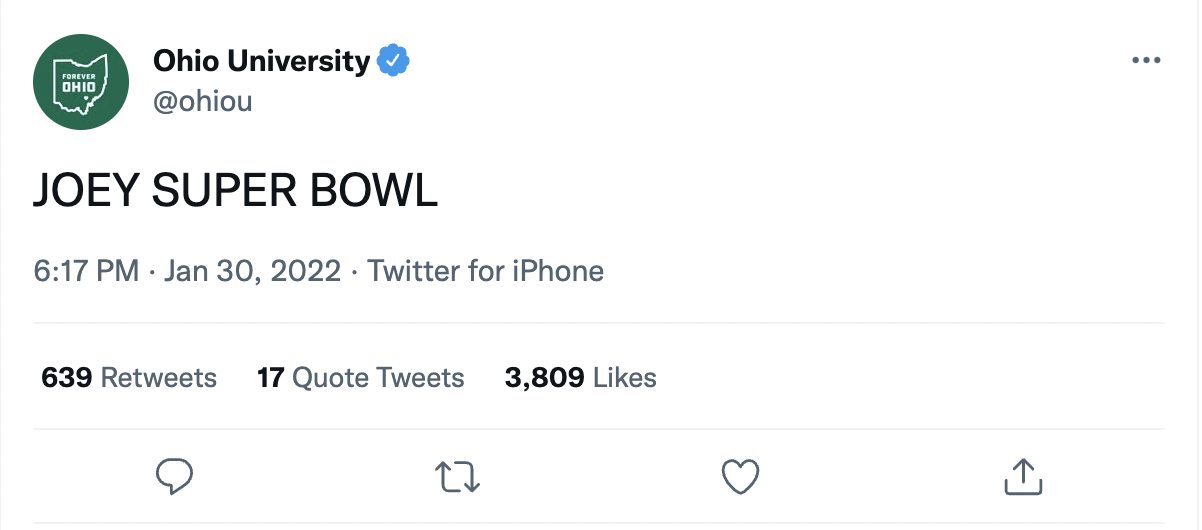
Task: Open the Forever Ohio profile avatar
Action: [81, 81]
